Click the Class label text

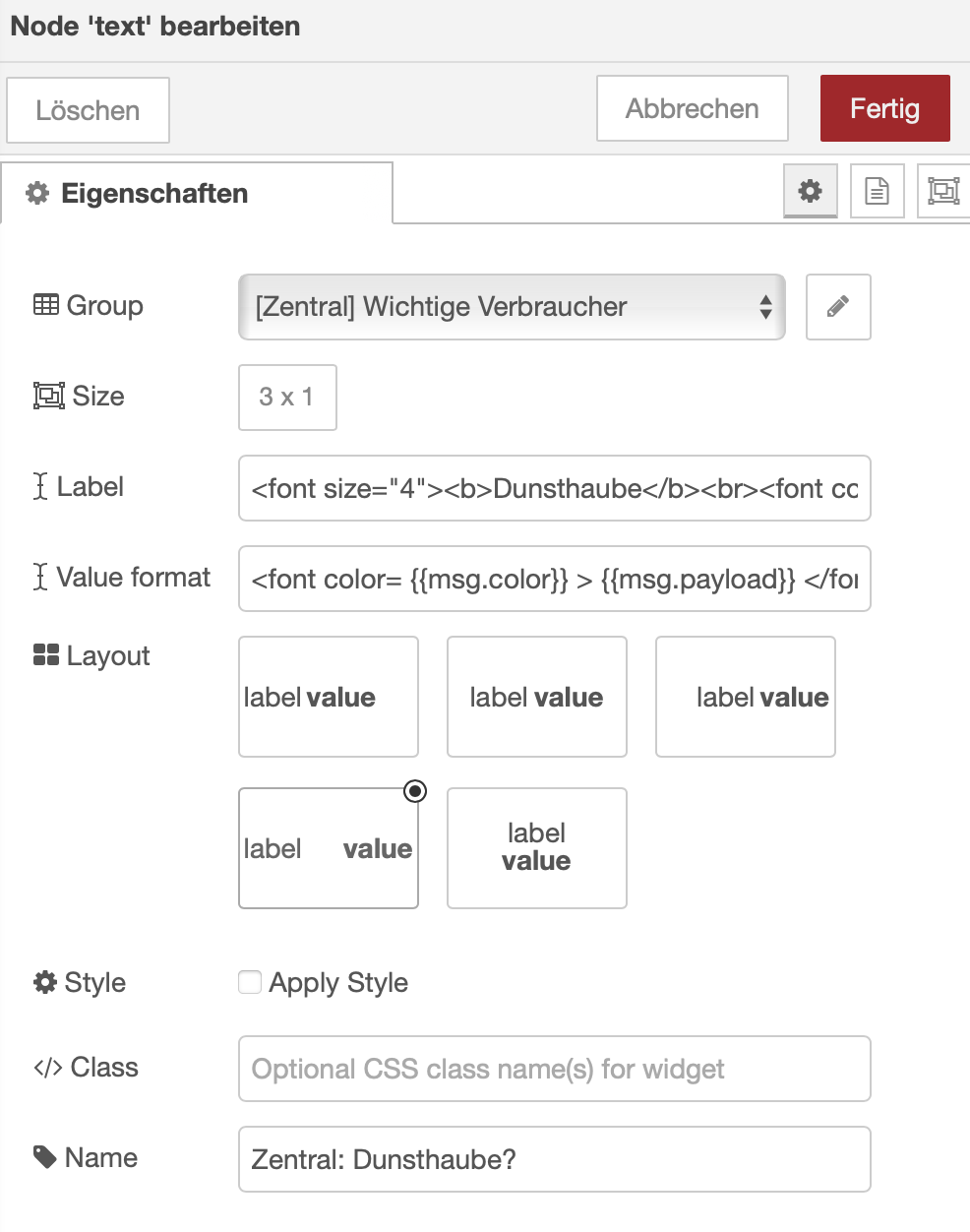click(104, 1067)
